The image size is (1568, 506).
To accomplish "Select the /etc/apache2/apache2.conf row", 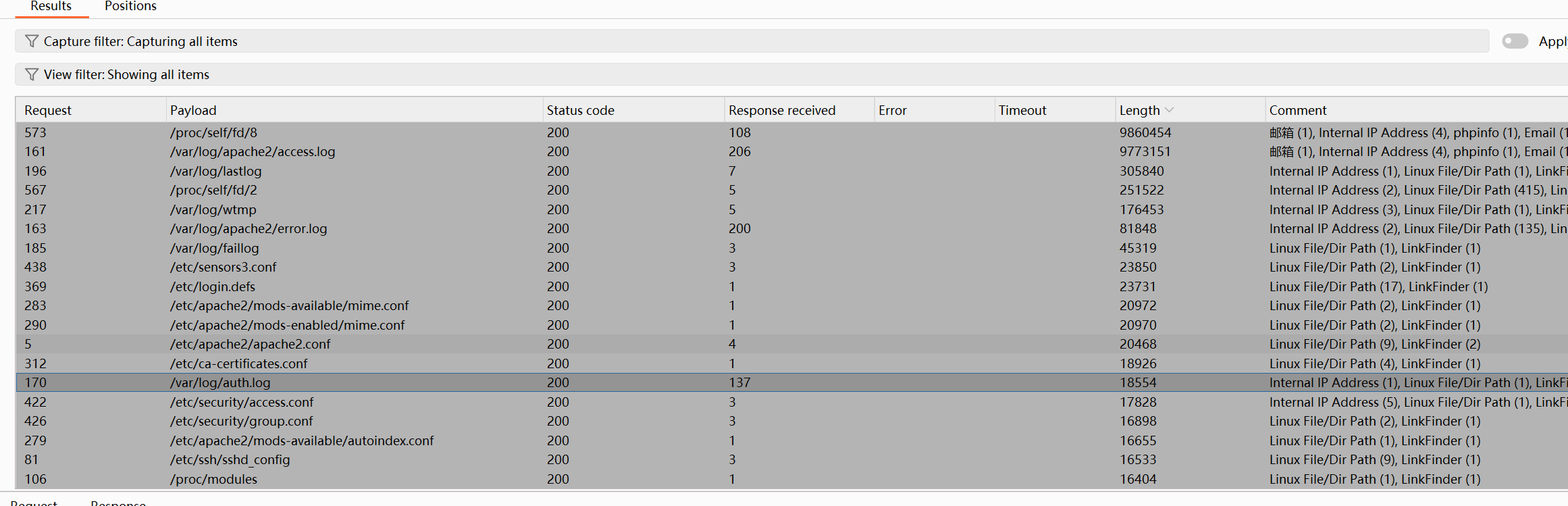I will click(x=250, y=345).
